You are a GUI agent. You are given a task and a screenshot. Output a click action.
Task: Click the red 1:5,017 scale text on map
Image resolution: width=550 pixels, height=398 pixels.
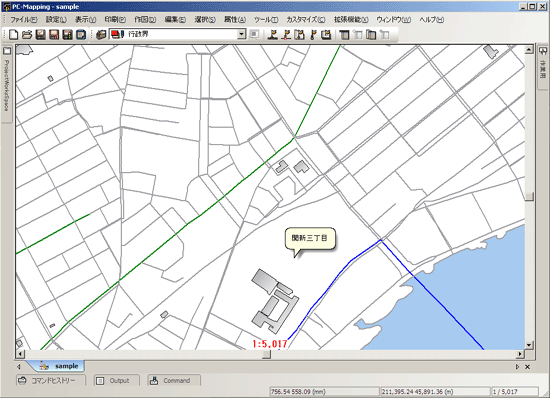click(x=270, y=344)
